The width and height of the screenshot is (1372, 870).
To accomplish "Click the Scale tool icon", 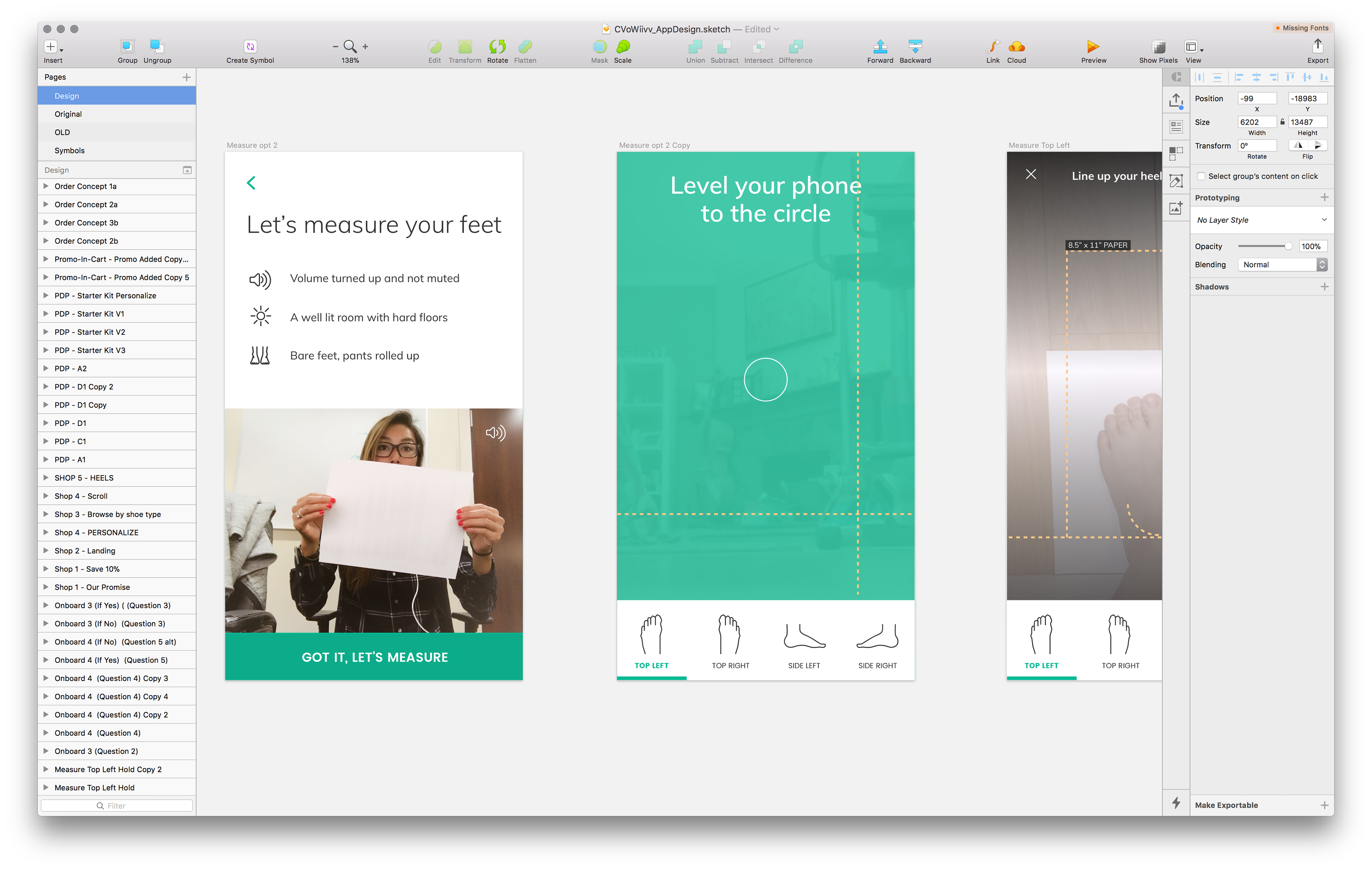I will pos(623,47).
